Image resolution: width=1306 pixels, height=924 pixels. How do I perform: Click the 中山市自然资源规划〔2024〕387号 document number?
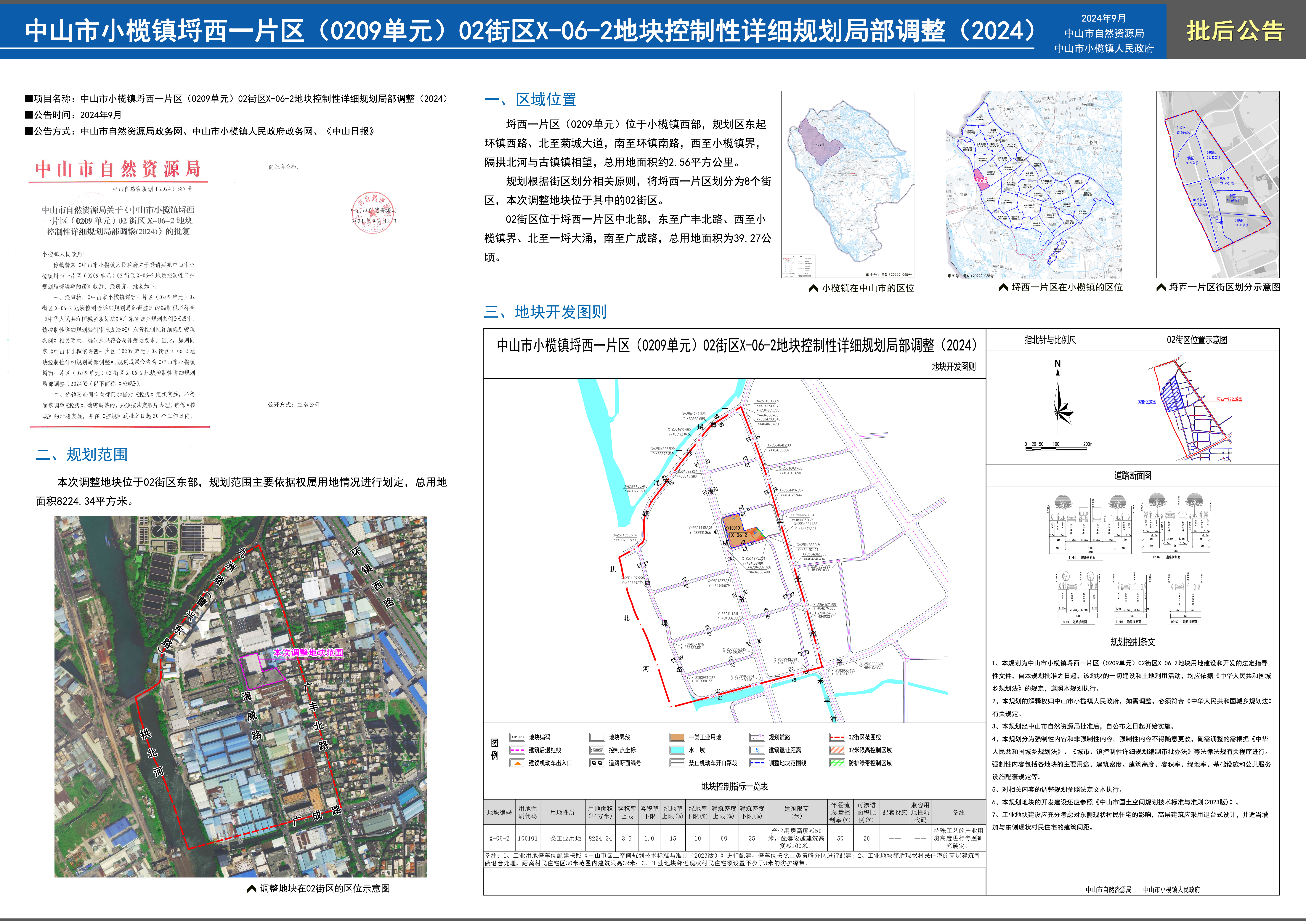click(x=153, y=189)
